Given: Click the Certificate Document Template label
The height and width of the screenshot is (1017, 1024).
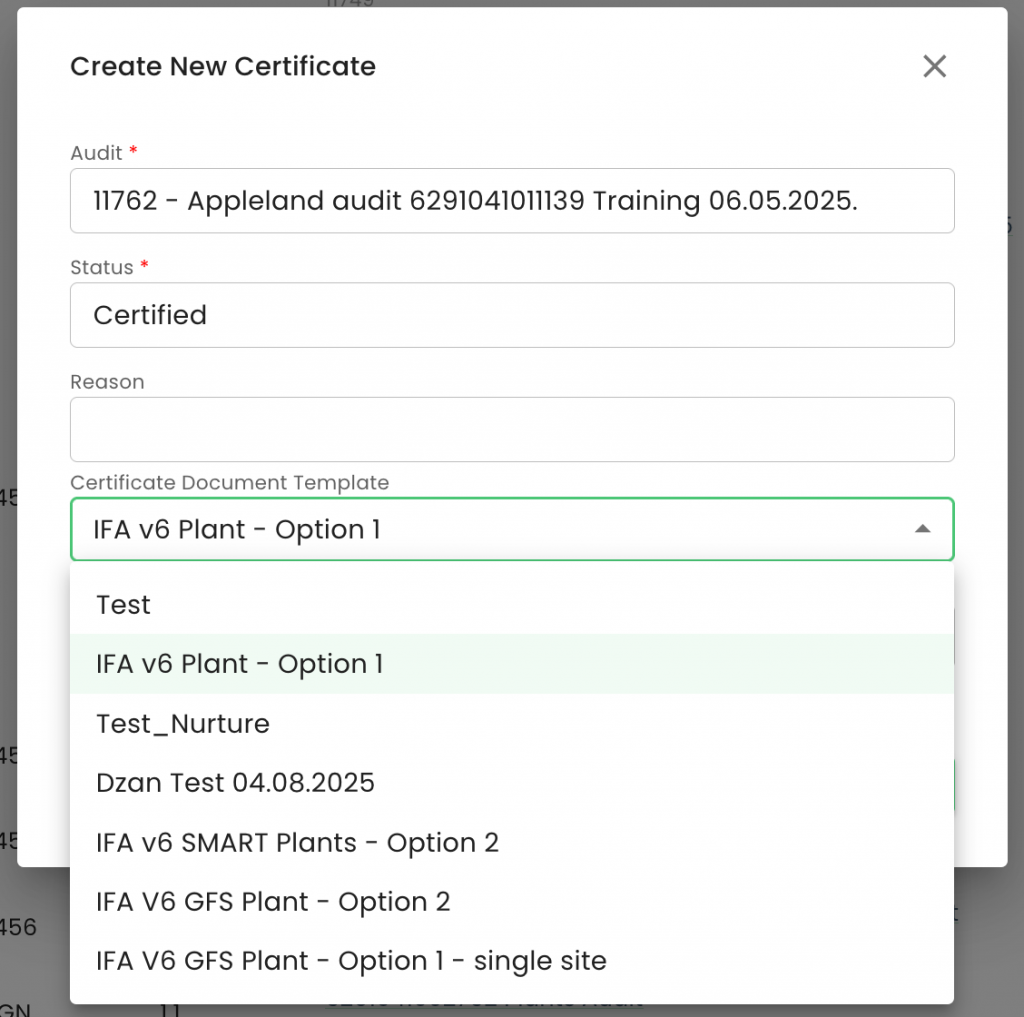Looking at the screenshot, I should (229, 482).
